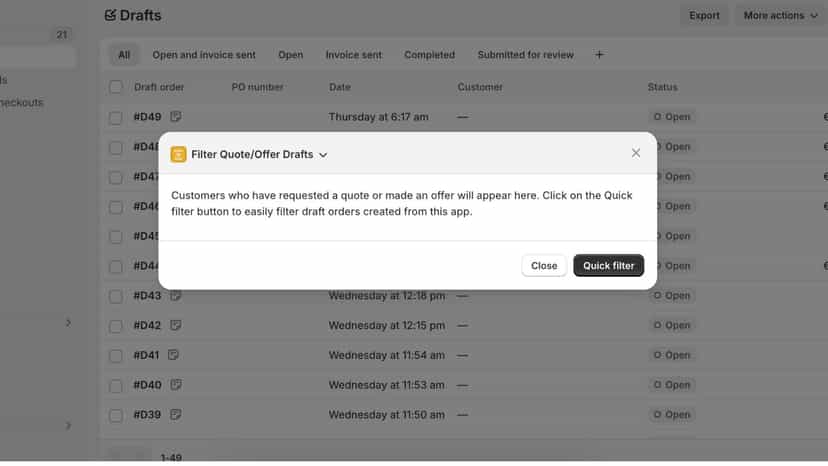Switch to the Completed tab

429,55
